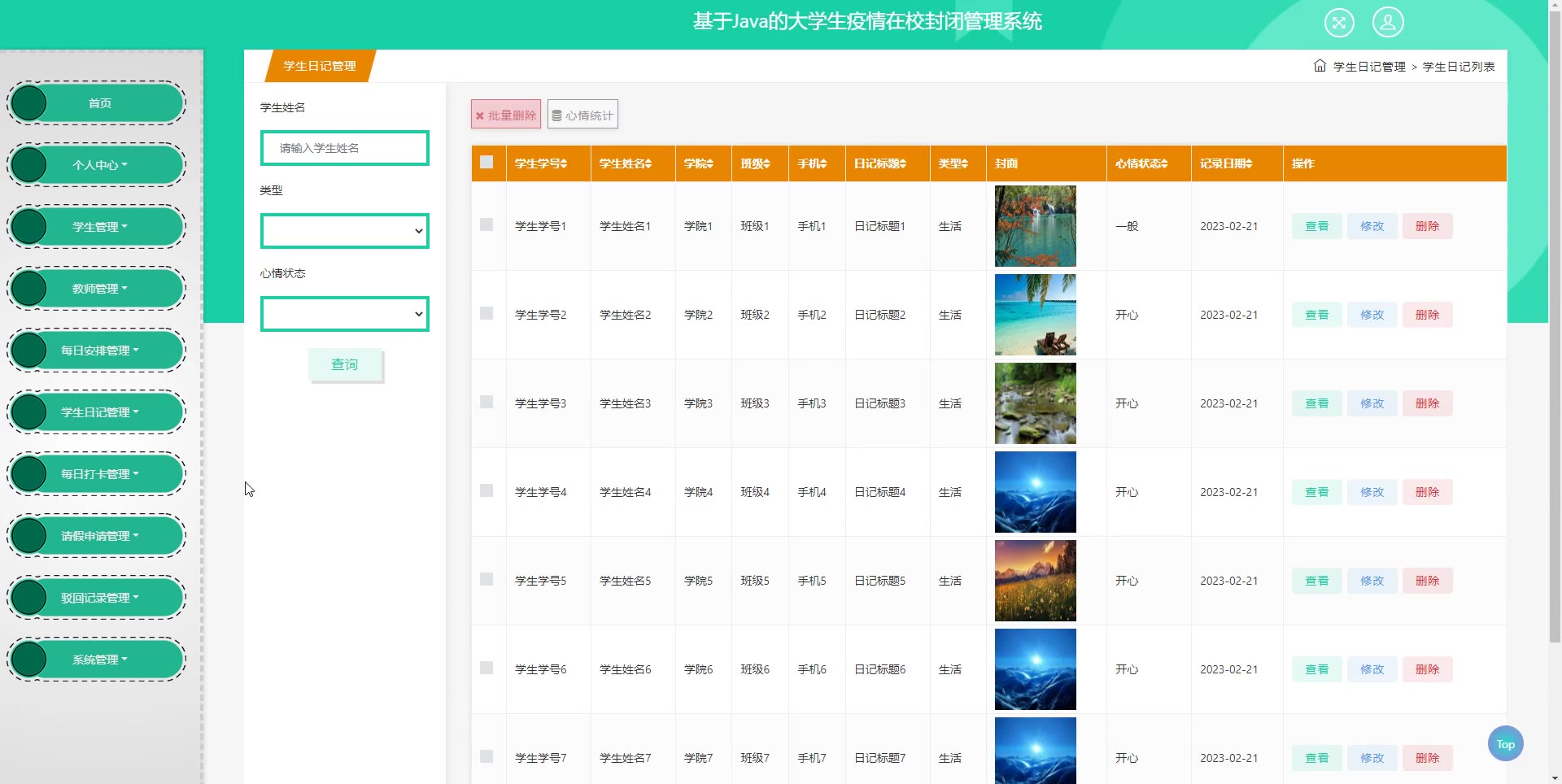Viewport: 1562px width, 784px height.
Task: Open the 类型 filter dropdown
Action: [344, 231]
